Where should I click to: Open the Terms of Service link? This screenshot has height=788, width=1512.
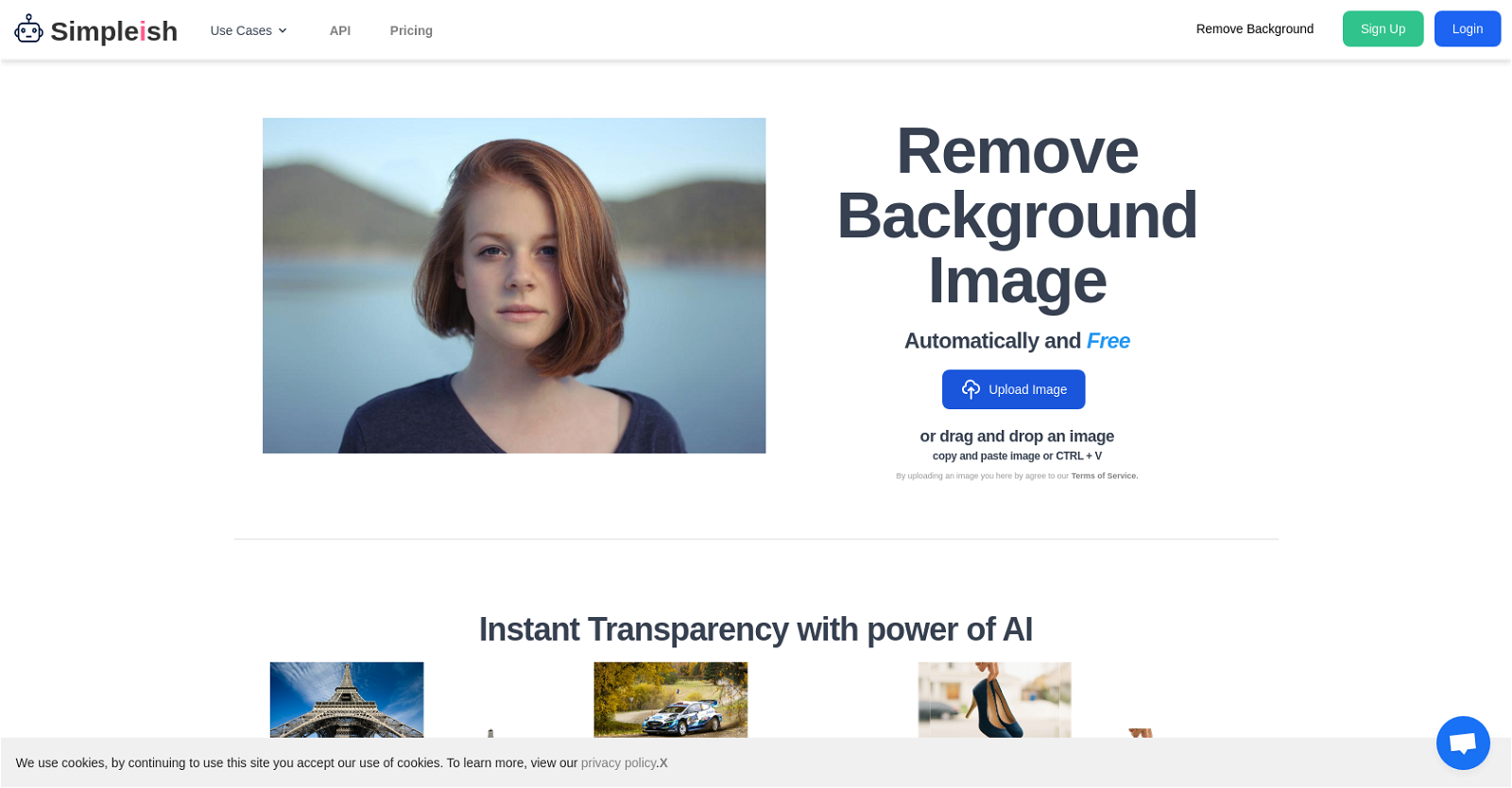(1104, 476)
